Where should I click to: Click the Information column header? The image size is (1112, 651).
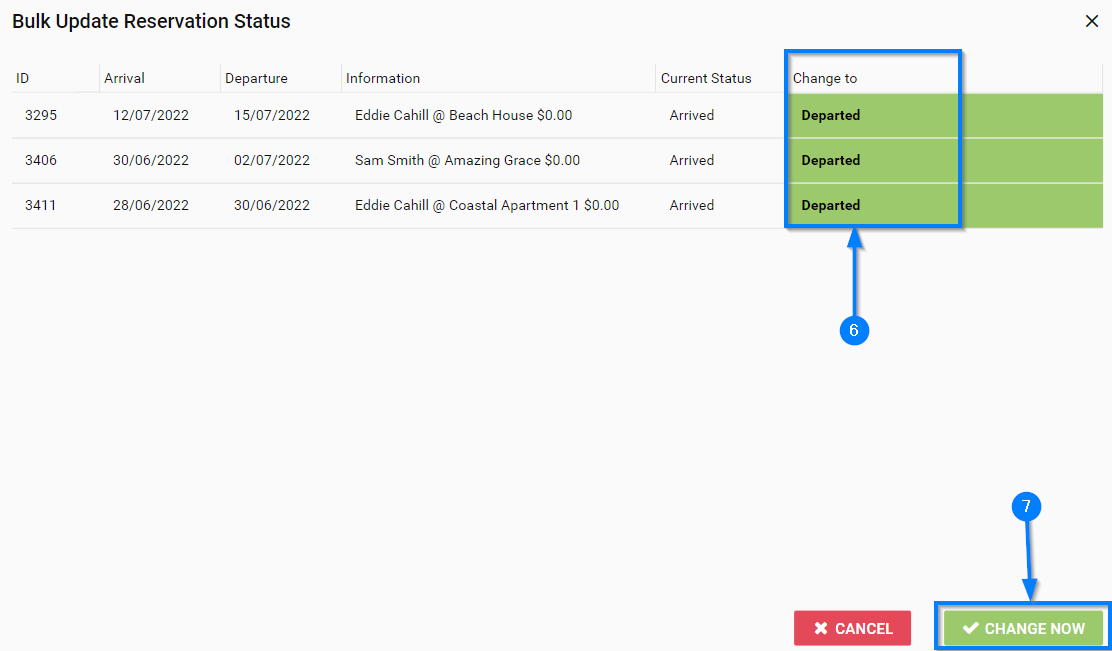point(383,78)
